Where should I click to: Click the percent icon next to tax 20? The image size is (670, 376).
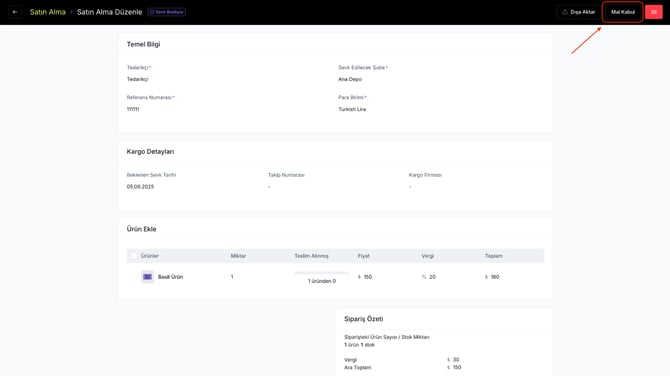(x=424, y=277)
